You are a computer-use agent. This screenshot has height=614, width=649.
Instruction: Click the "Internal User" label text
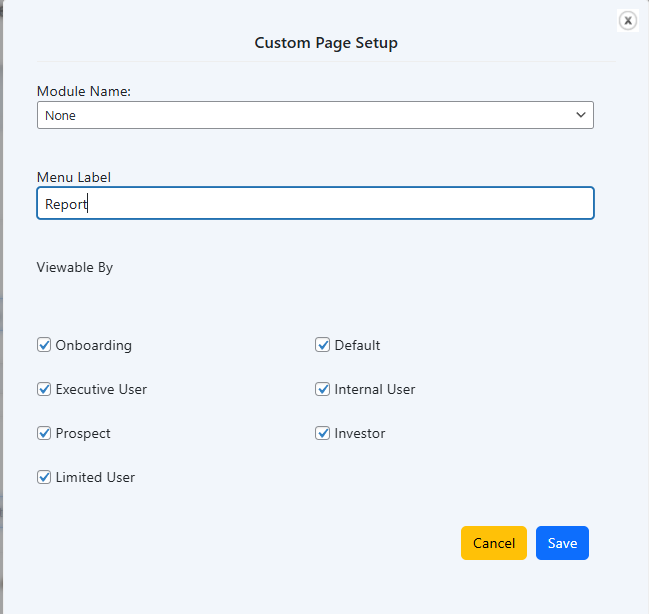(x=375, y=389)
